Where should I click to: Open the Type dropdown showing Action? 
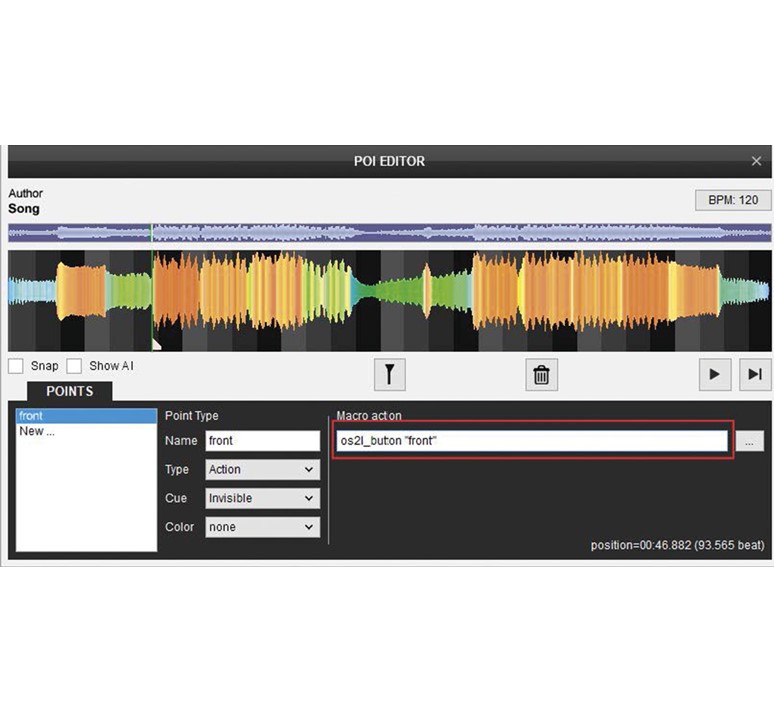(x=261, y=469)
